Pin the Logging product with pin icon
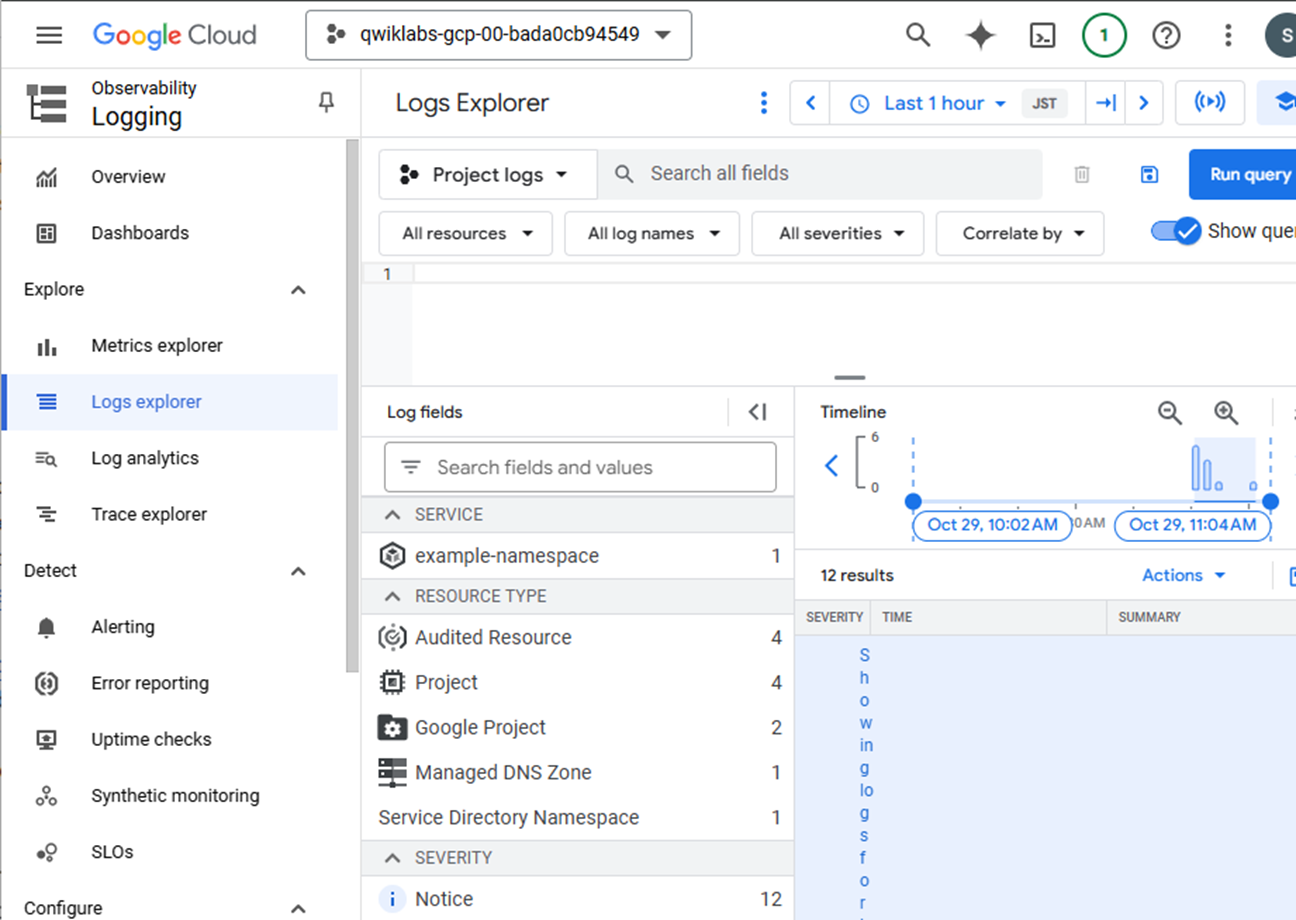The image size is (1296, 920). click(326, 102)
